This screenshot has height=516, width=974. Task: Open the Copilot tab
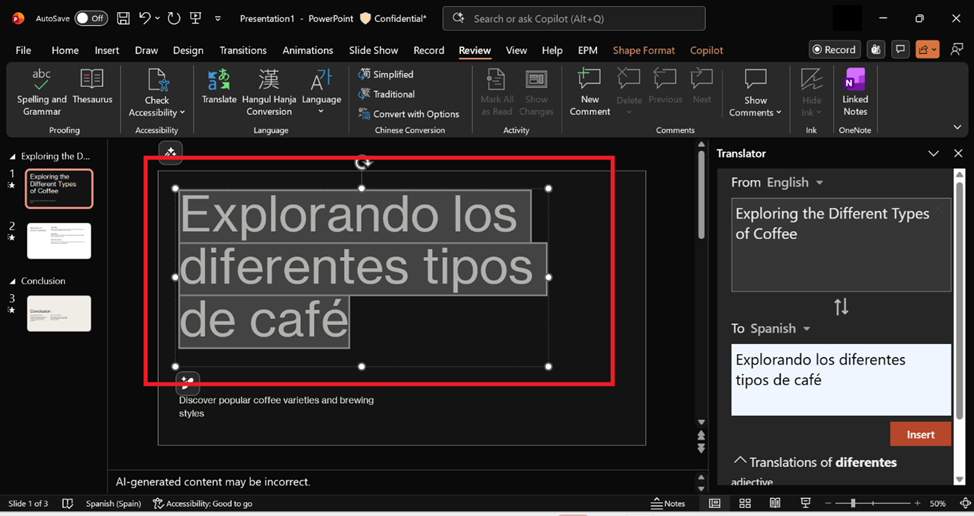click(x=706, y=50)
